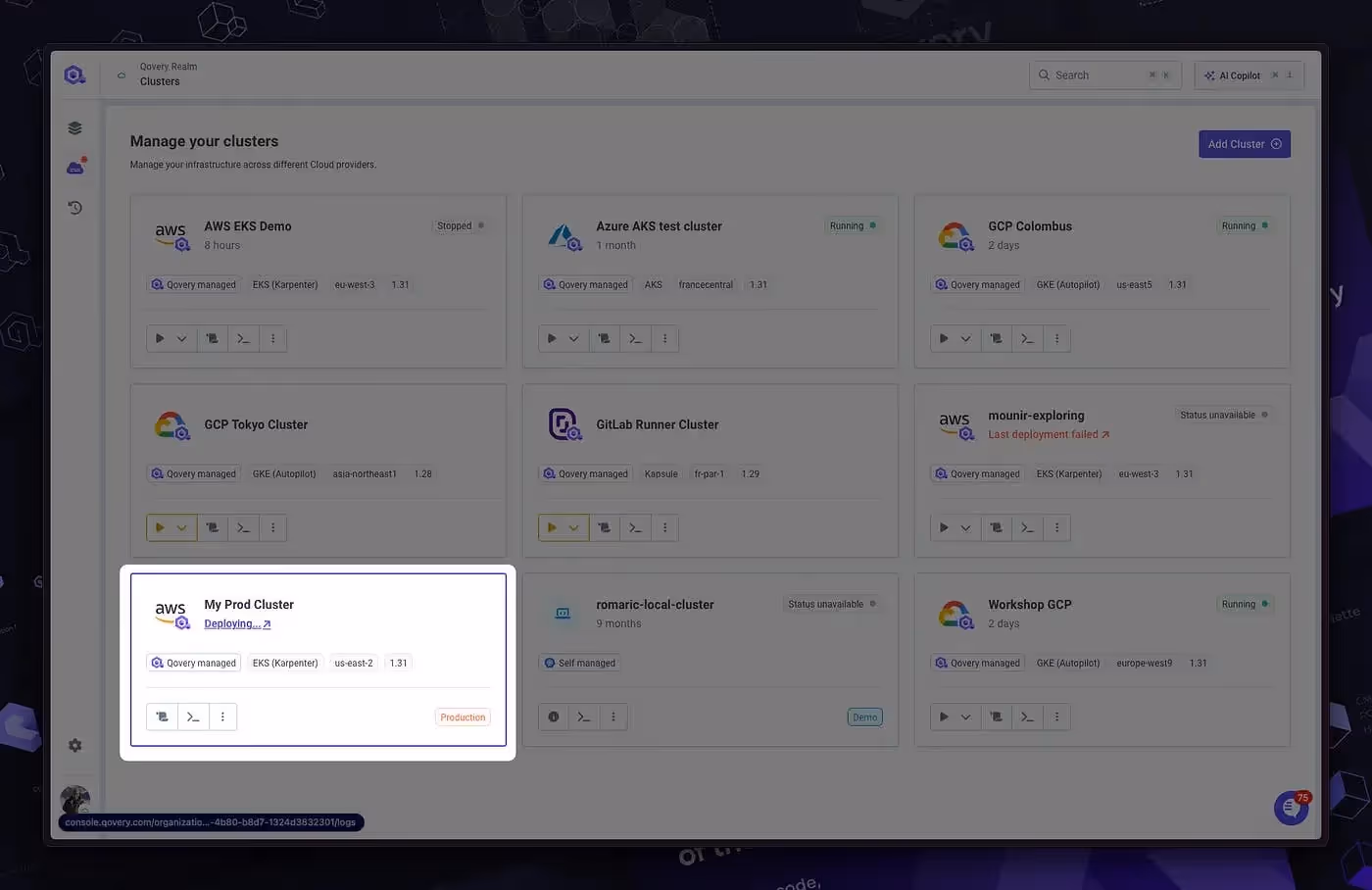
Task: Open logs icon on Workshop GCP cluster
Action: [x=996, y=717]
